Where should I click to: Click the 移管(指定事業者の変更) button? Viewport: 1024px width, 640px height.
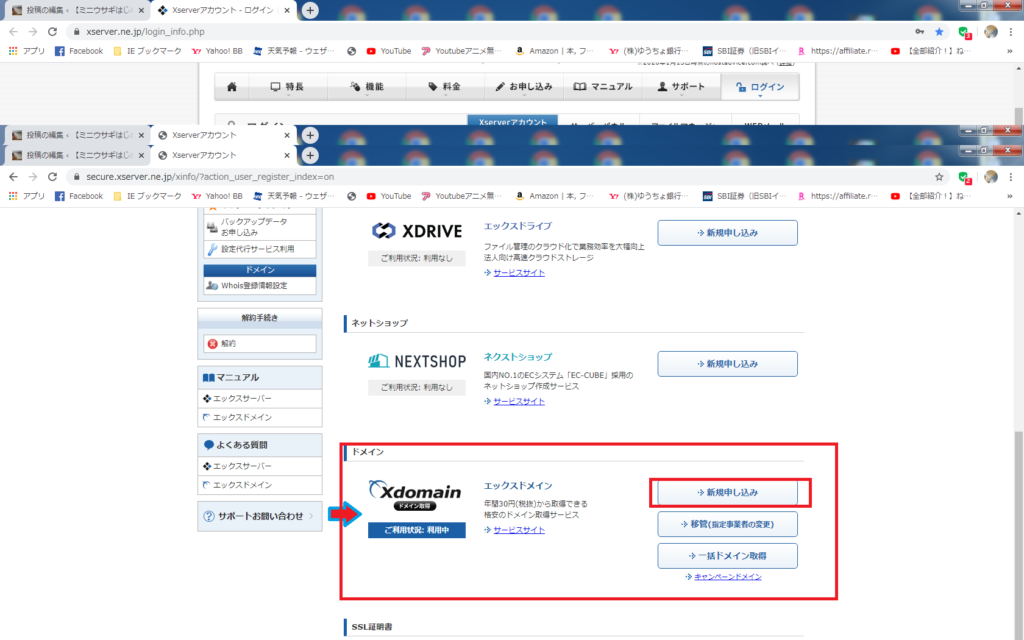coord(727,524)
